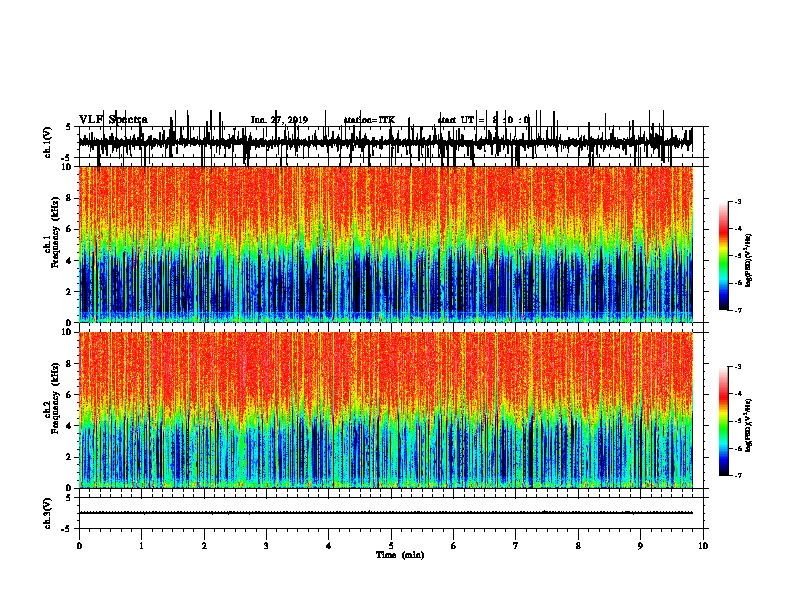Click the ch.2 spectrogram color bar
792x612 pixels.
[x=724, y=421]
